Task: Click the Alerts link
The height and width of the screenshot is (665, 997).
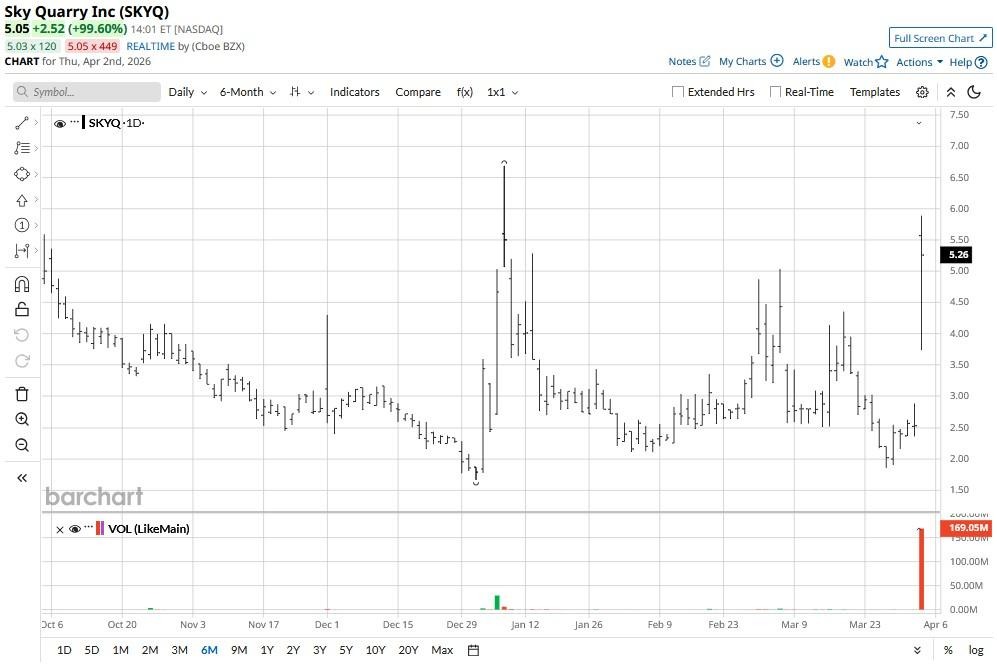Action: tap(813, 62)
